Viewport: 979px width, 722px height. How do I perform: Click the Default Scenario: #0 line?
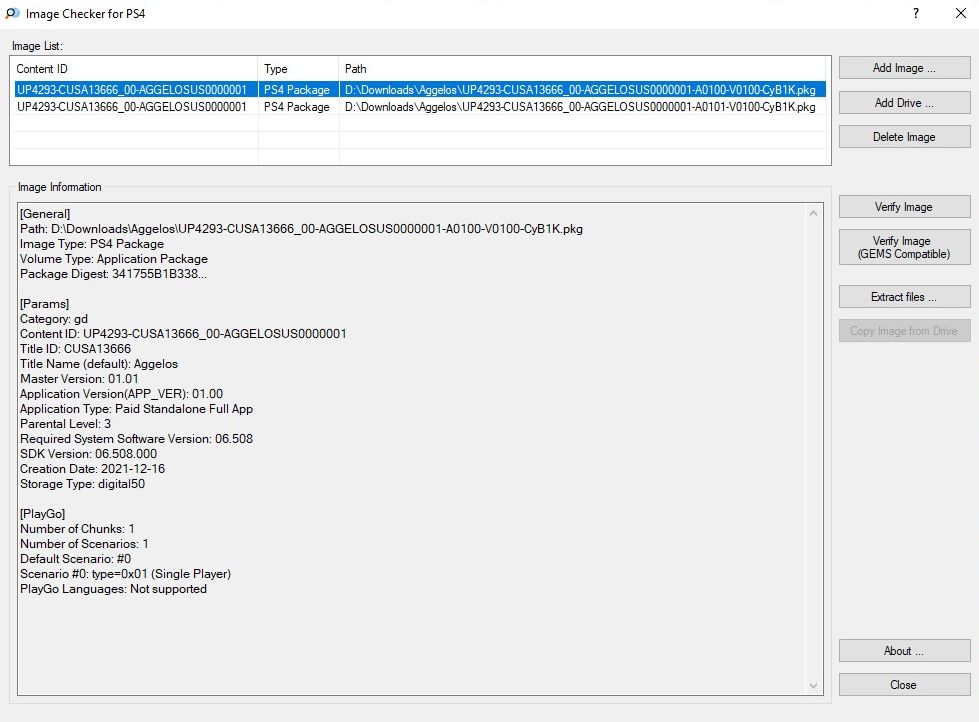(x=76, y=558)
